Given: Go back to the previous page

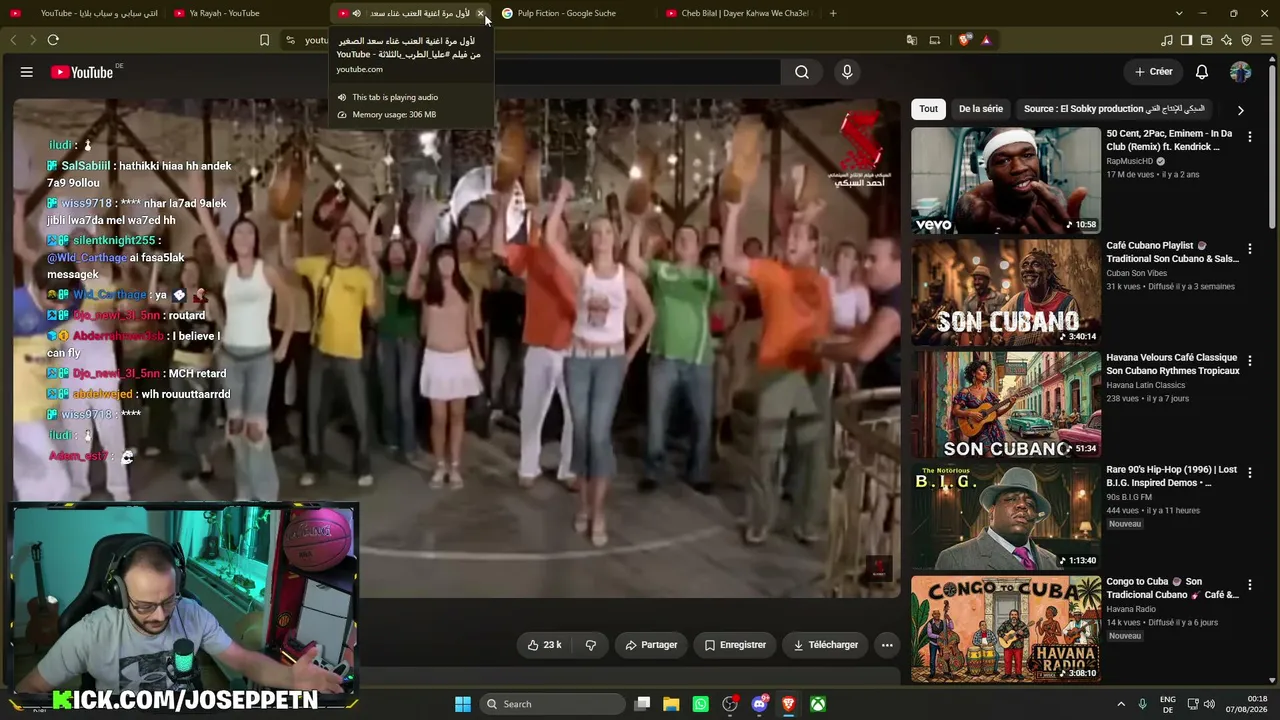Looking at the screenshot, I should [x=13, y=40].
